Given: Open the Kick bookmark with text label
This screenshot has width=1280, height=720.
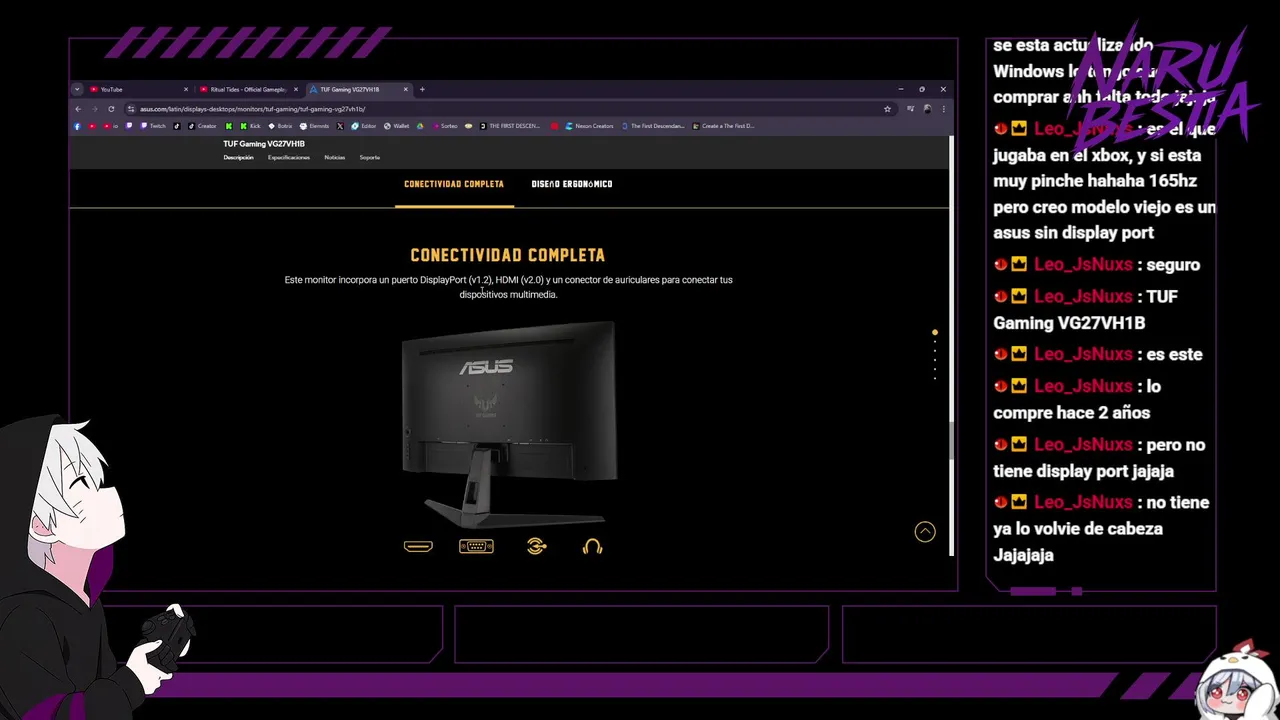Looking at the screenshot, I should coord(250,126).
